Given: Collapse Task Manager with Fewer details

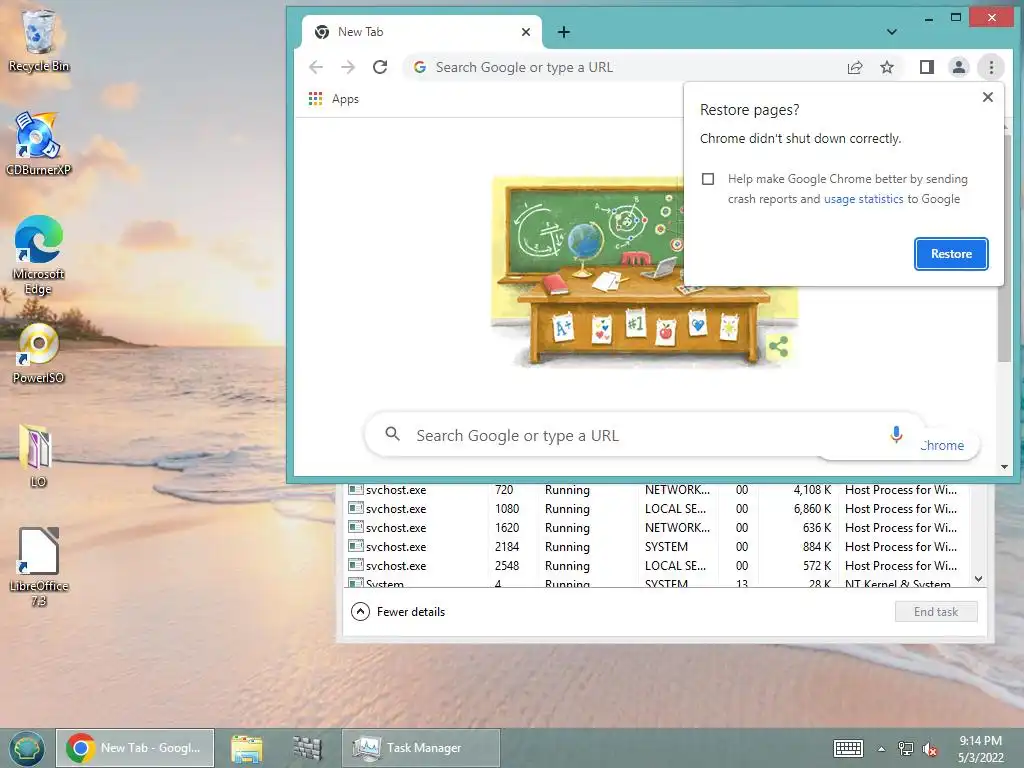Looking at the screenshot, I should pos(398,612).
